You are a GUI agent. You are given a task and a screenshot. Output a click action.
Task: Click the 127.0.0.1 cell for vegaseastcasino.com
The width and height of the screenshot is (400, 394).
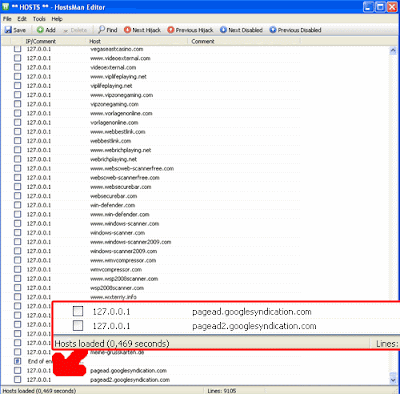(39, 49)
